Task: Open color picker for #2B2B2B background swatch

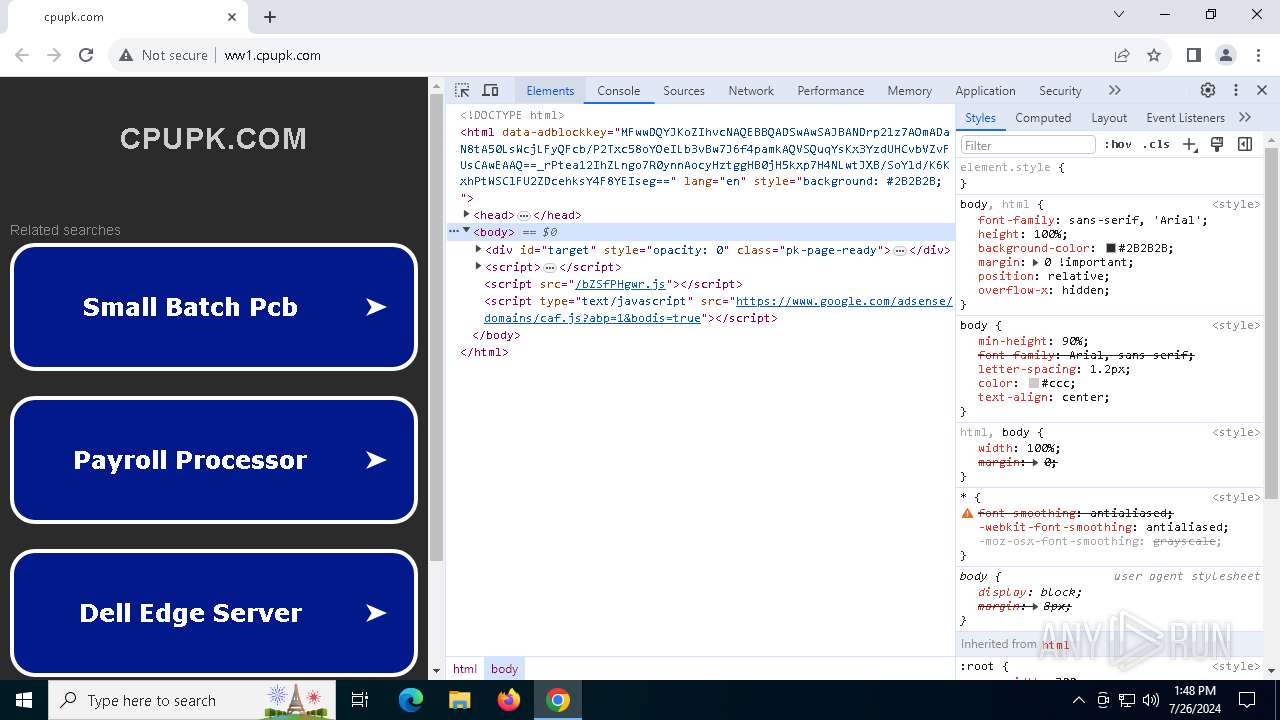Action: tap(1110, 248)
